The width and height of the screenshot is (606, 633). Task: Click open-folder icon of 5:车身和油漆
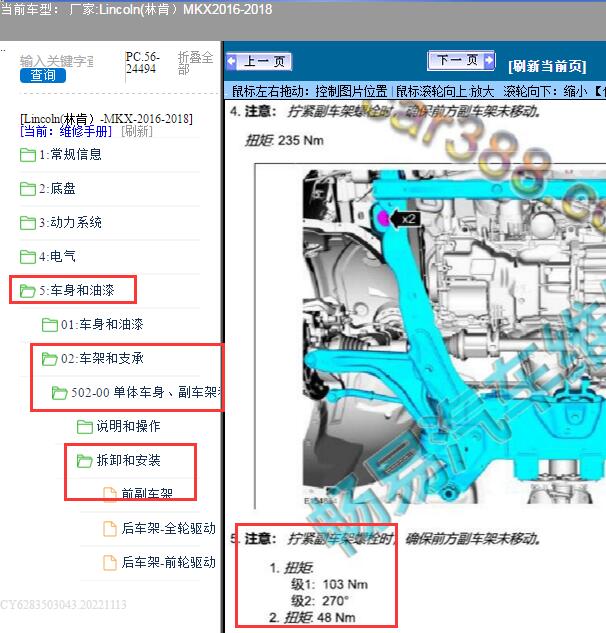point(28,291)
